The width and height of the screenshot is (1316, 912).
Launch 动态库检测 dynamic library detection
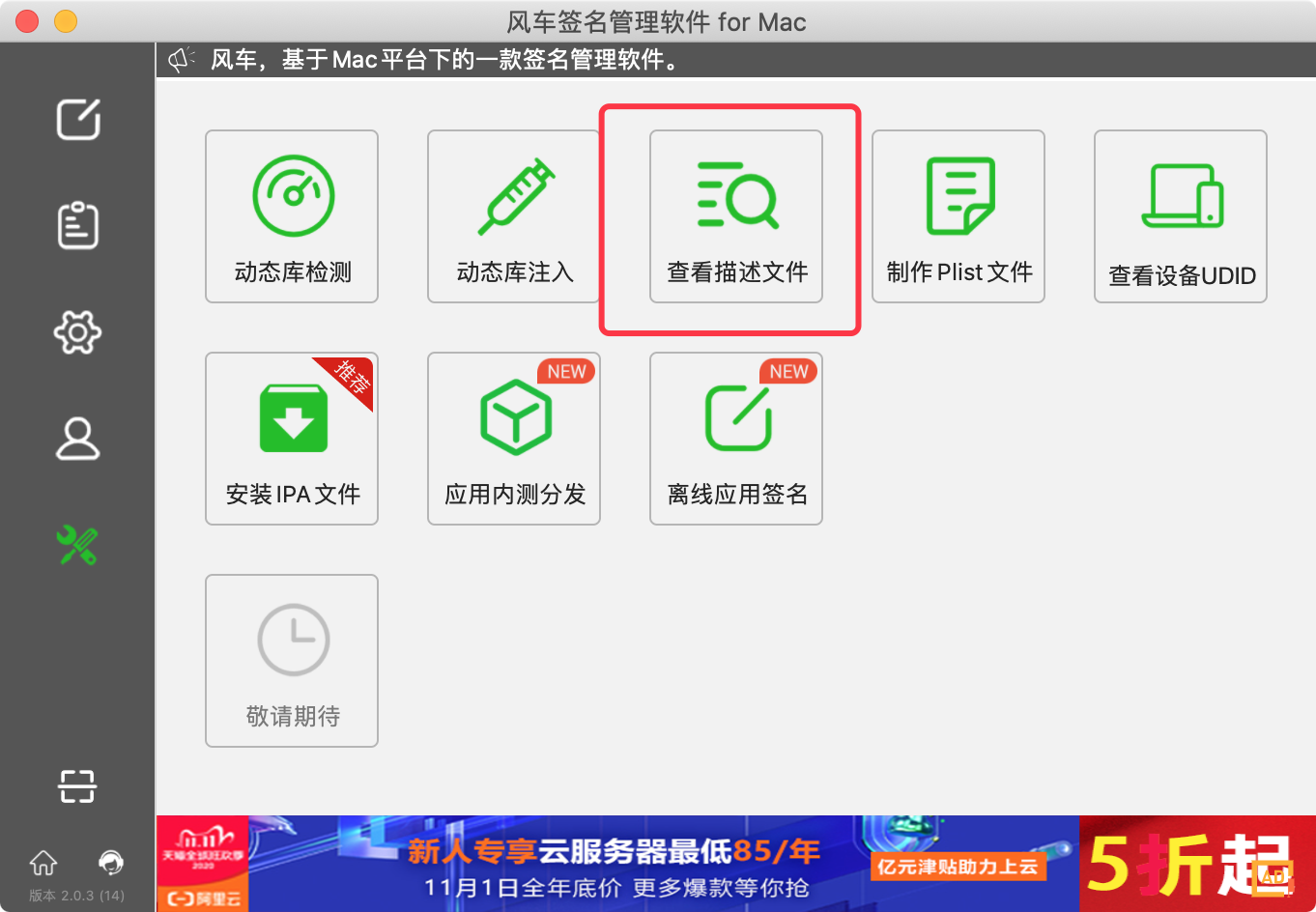291,216
